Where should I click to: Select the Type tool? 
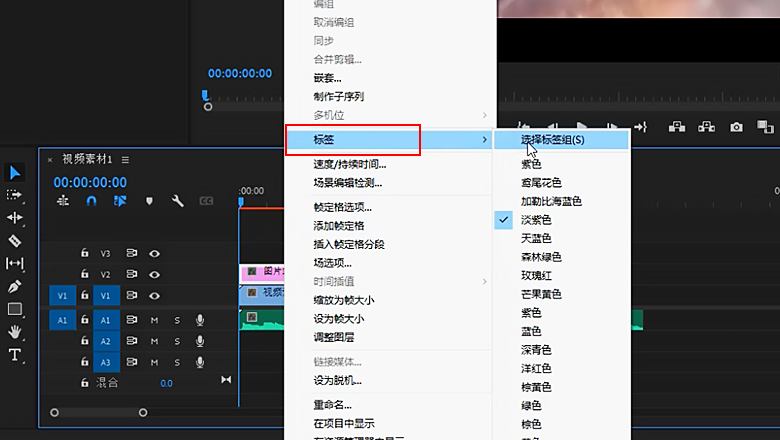[x=15, y=355]
